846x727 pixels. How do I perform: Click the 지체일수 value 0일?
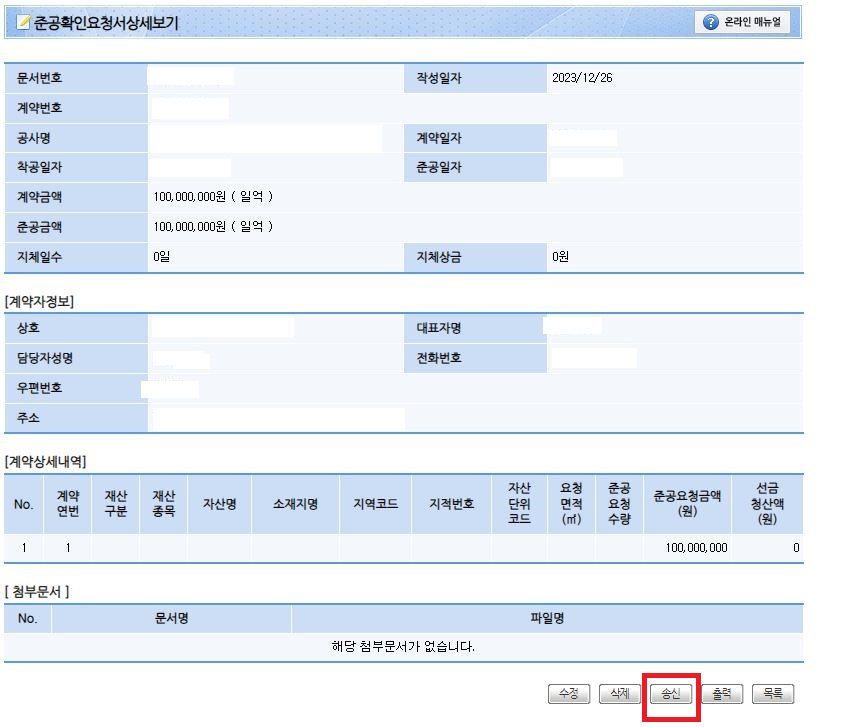[161, 256]
